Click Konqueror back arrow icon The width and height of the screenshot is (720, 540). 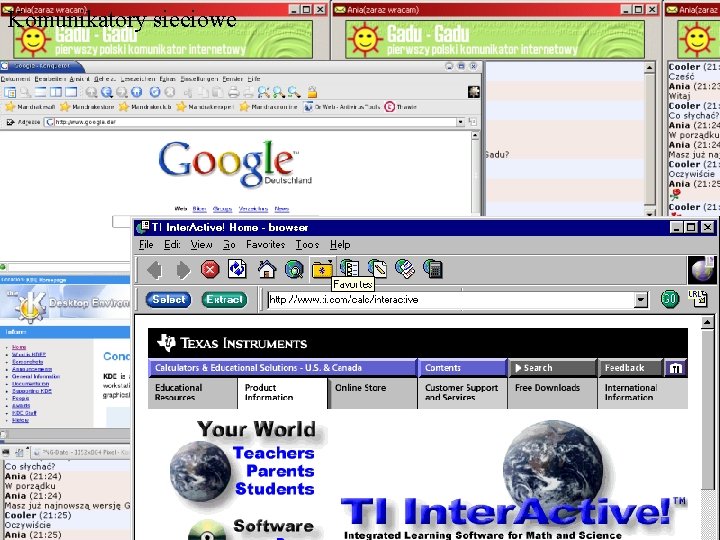(107, 92)
